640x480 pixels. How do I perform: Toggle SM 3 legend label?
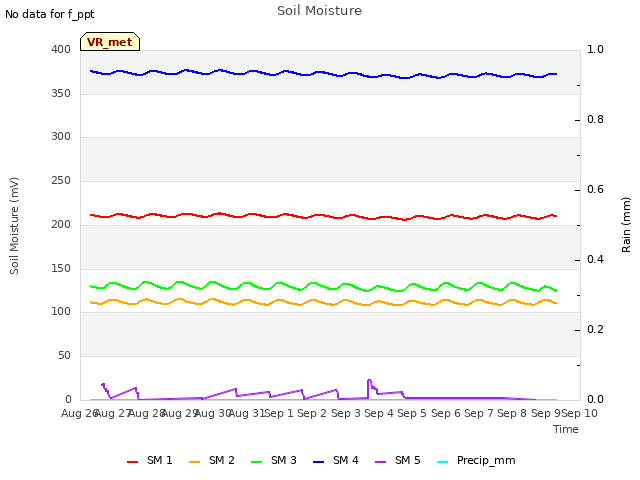click(284, 460)
